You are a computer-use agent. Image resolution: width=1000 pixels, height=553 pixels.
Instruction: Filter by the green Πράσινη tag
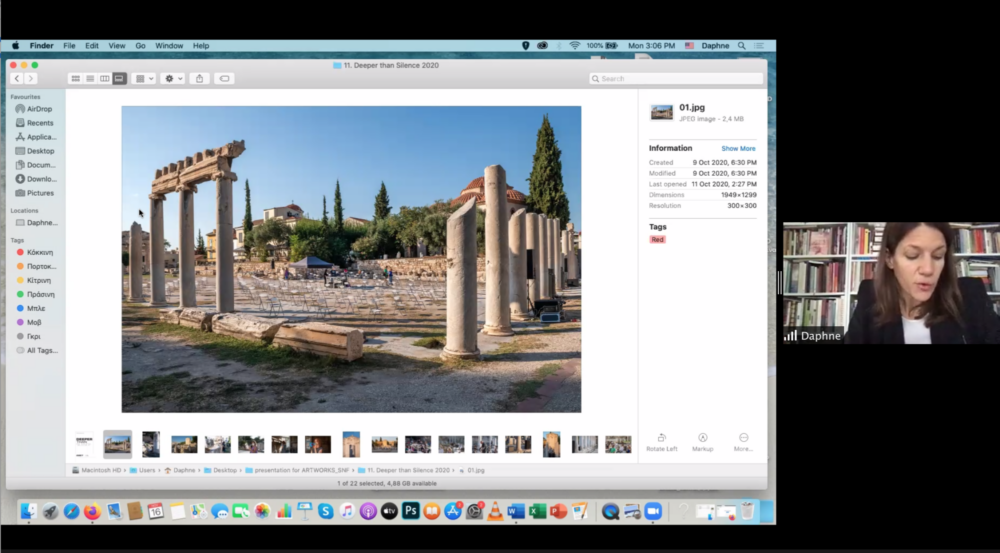pyautogui.click(x=35, y=295)
